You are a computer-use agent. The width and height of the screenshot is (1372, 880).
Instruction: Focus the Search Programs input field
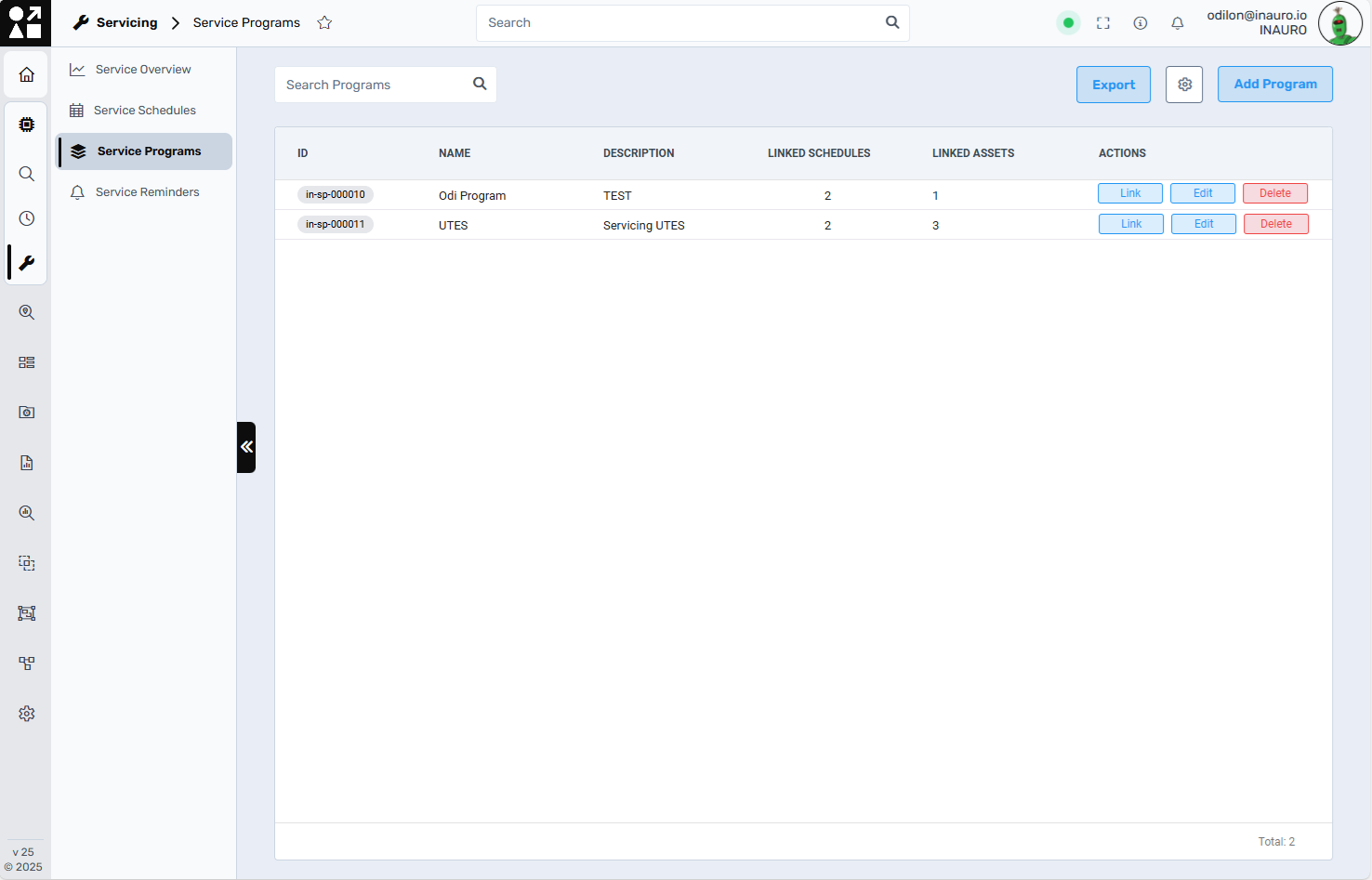point(375,85)
